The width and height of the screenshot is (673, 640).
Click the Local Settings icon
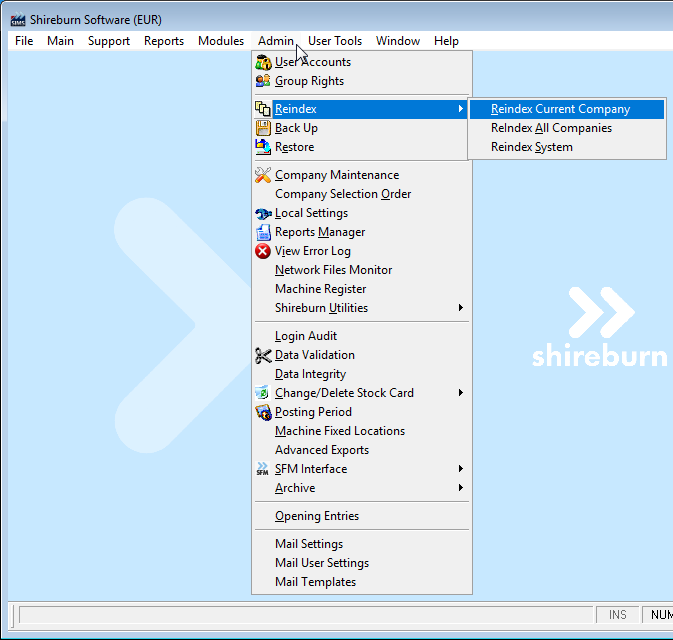pos(263,213)
